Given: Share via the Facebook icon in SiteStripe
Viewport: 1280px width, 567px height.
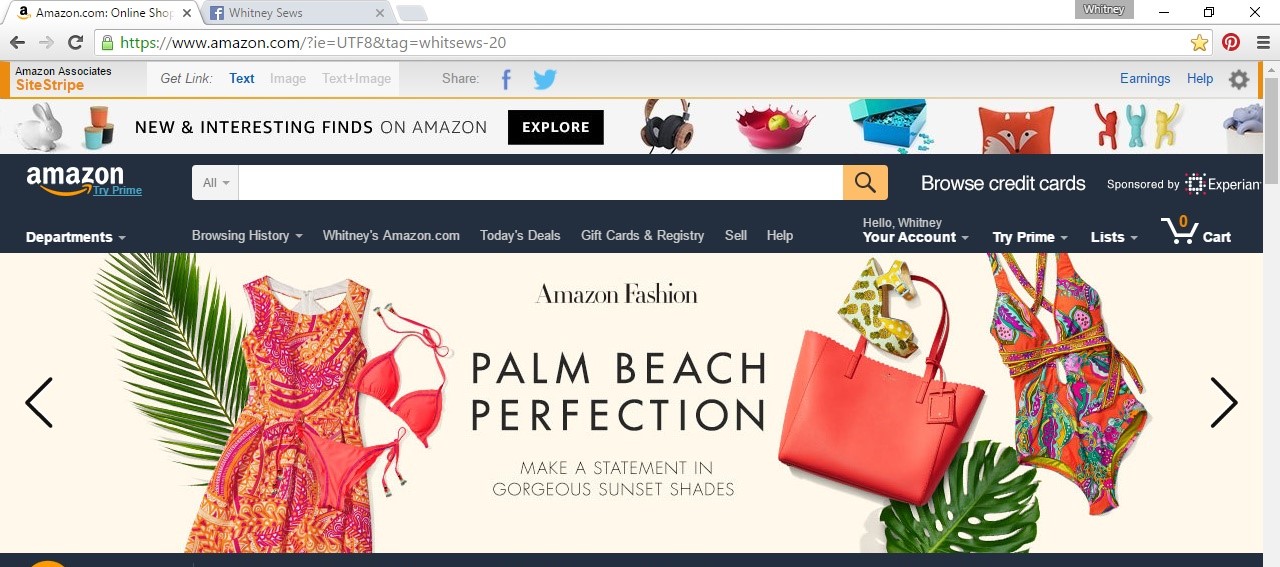Looking at the screenshot, I should coord(506,79).
